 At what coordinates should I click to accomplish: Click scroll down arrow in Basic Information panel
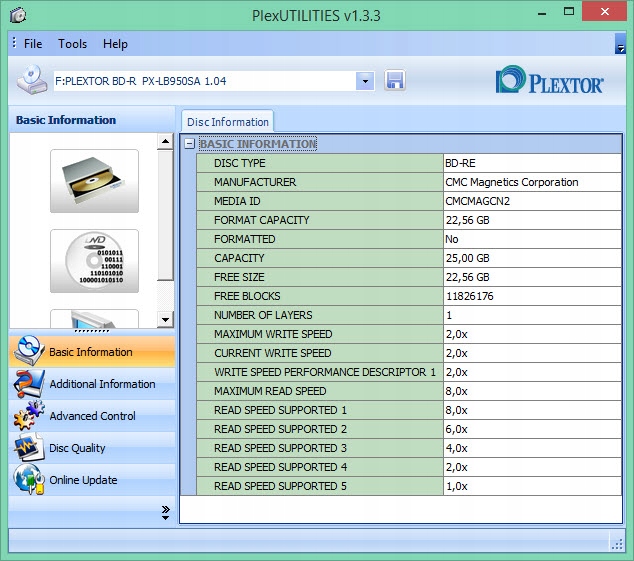click(165, 320)
